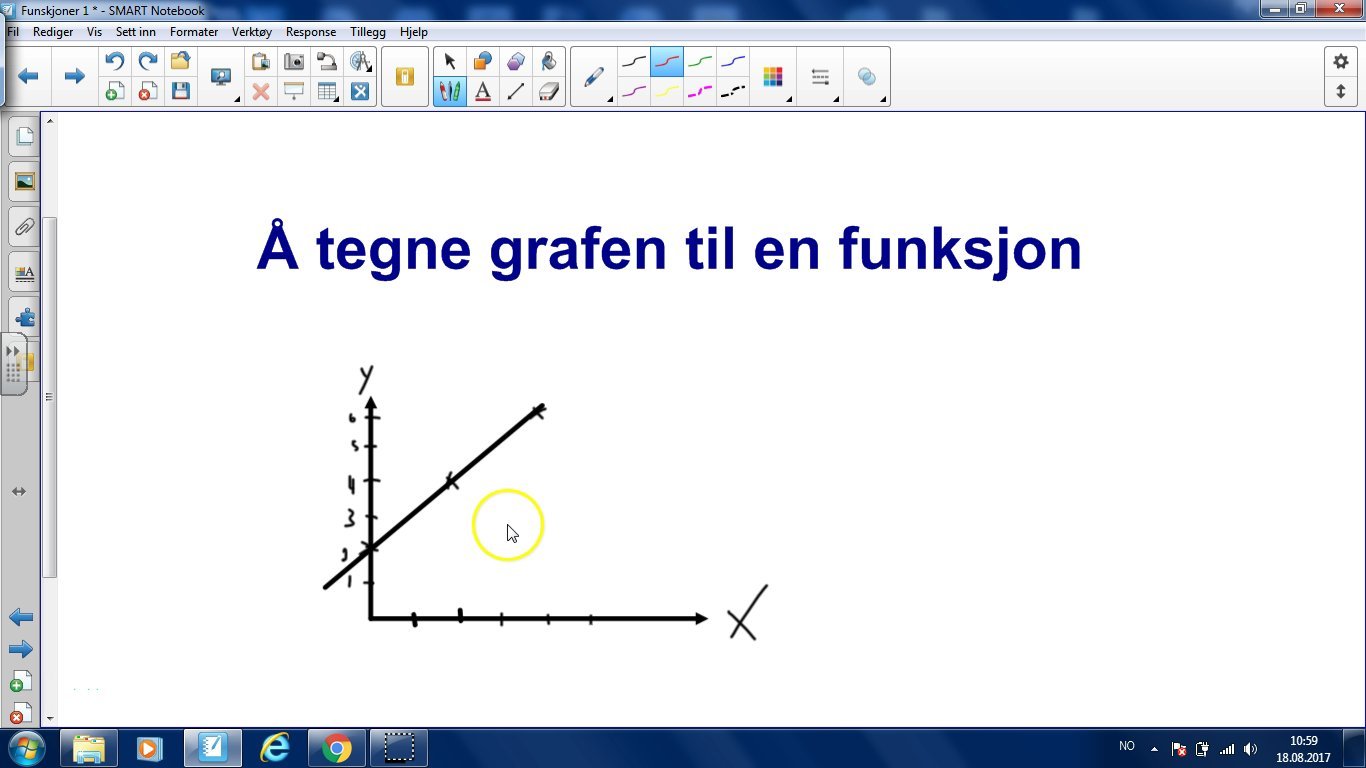The image size is (1366, 768).
Task: Expand the pen options dropdown arrow
Action: tap(608, 98)
